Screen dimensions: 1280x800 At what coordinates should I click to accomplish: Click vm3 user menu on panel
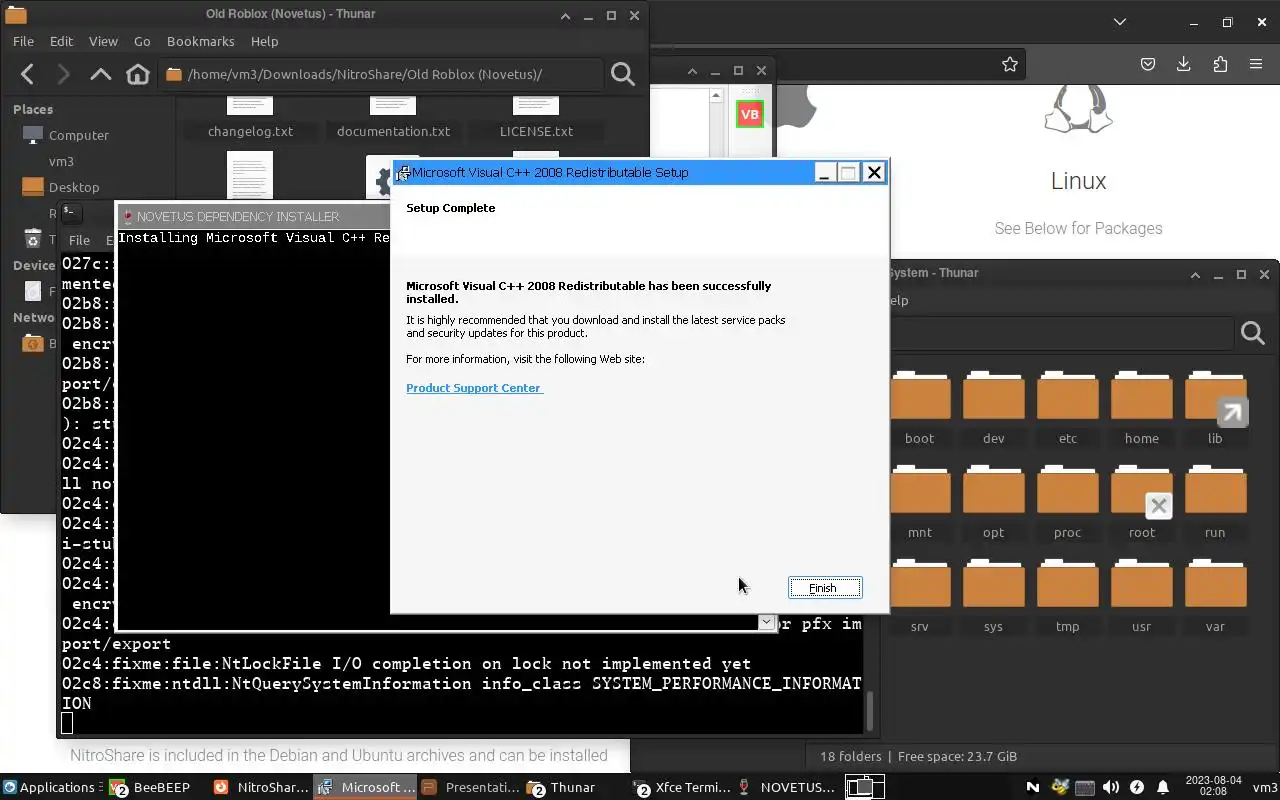tap(1264, 787)
